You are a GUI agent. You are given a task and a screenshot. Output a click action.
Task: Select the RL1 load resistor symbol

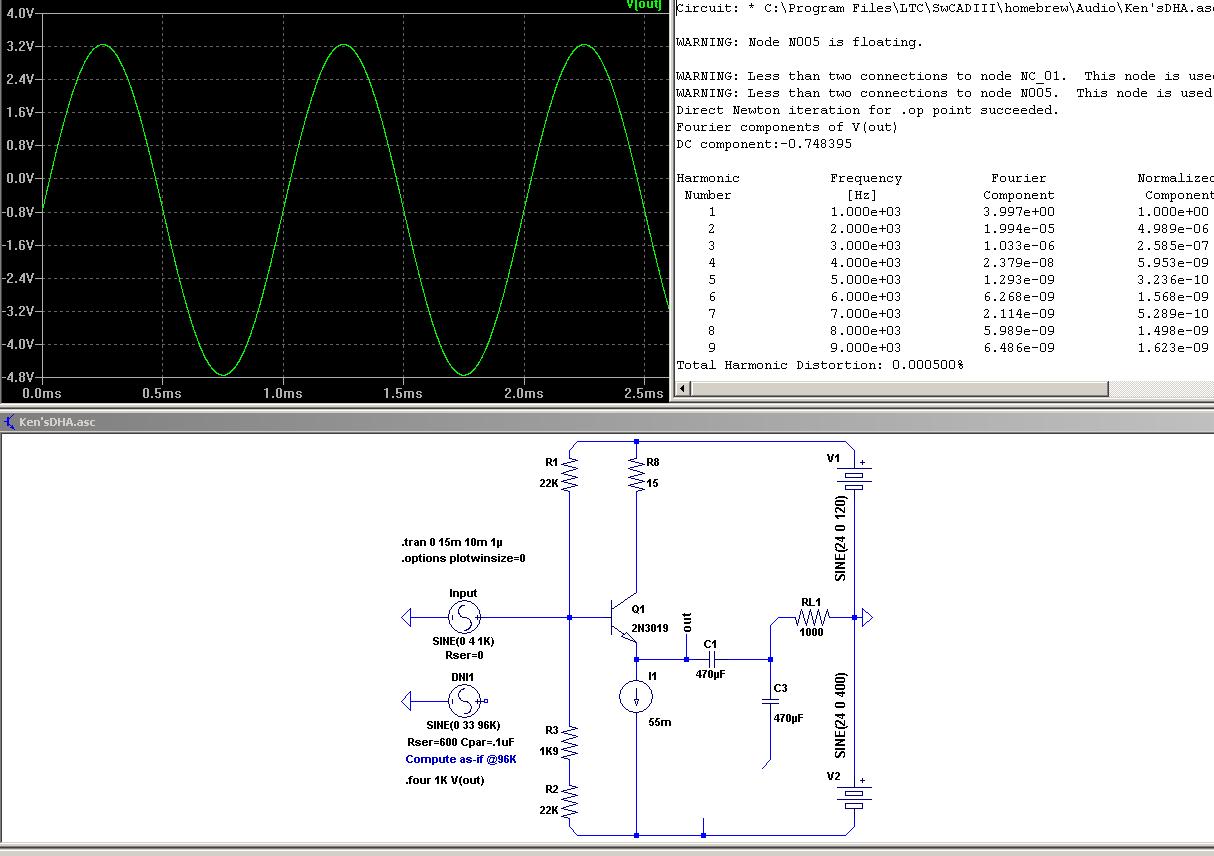pyautogui.click(x=811, y=618)
